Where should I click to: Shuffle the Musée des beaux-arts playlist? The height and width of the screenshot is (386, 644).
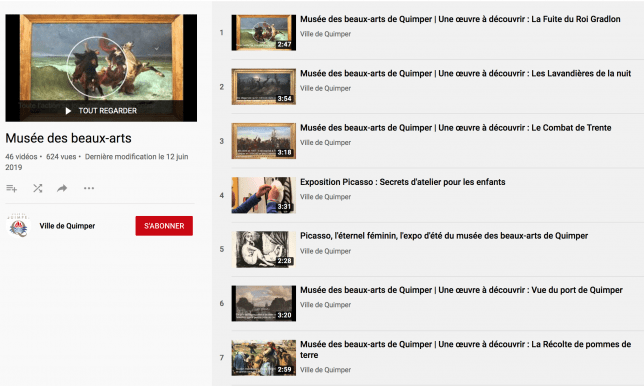[37, 188]
